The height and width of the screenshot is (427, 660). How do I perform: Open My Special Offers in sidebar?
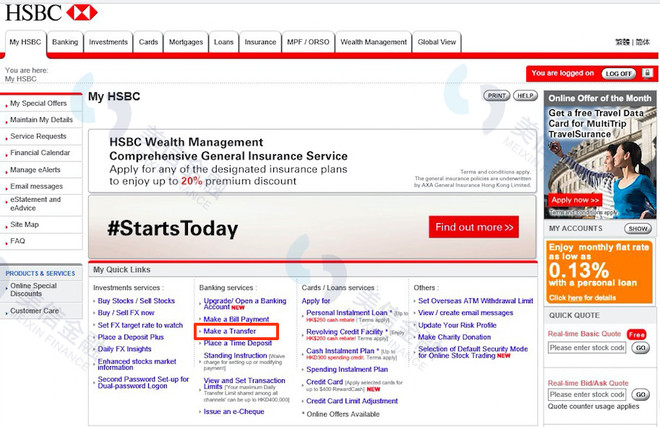pyautogui.click(x=38, y=103)
